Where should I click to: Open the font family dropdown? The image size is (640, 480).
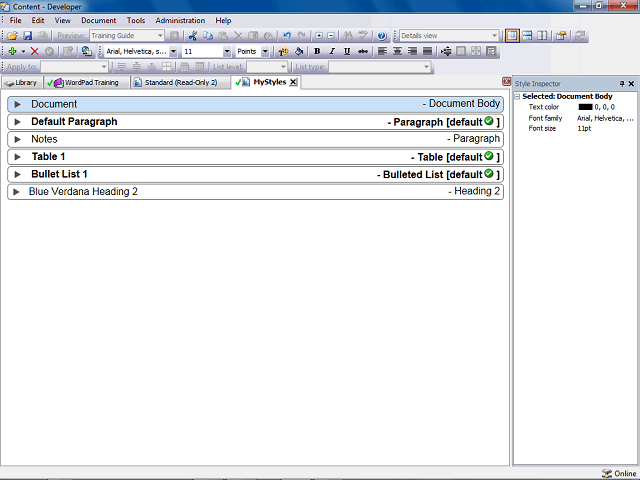pos(173,51)
